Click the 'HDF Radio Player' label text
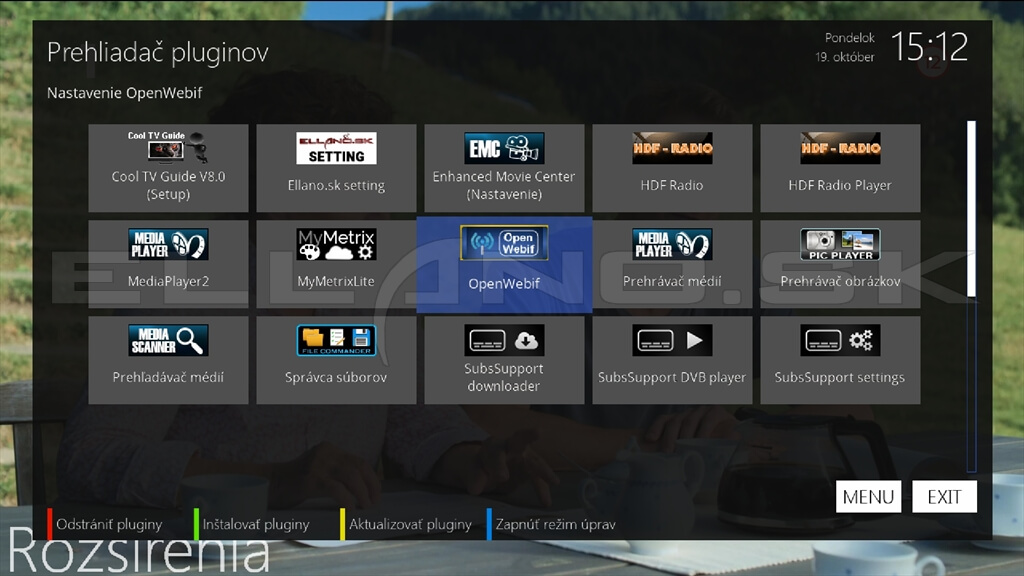This screenshot has height=576, width=1024. [840, 185]
